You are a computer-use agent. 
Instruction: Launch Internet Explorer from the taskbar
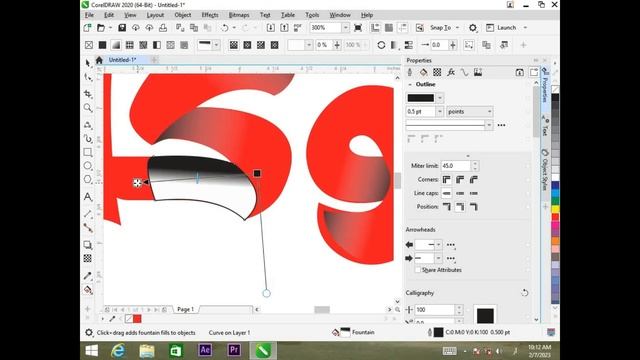click(x=118, y=350)
